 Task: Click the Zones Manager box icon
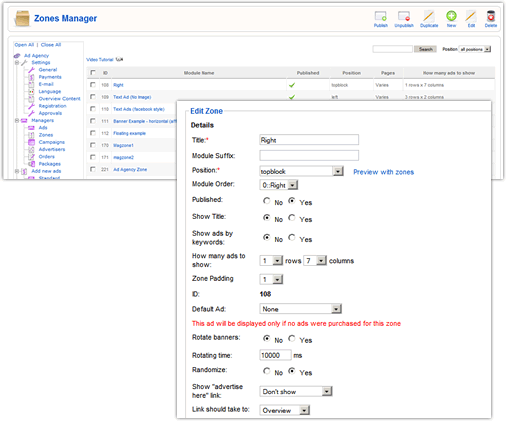[x=22, y=18]
